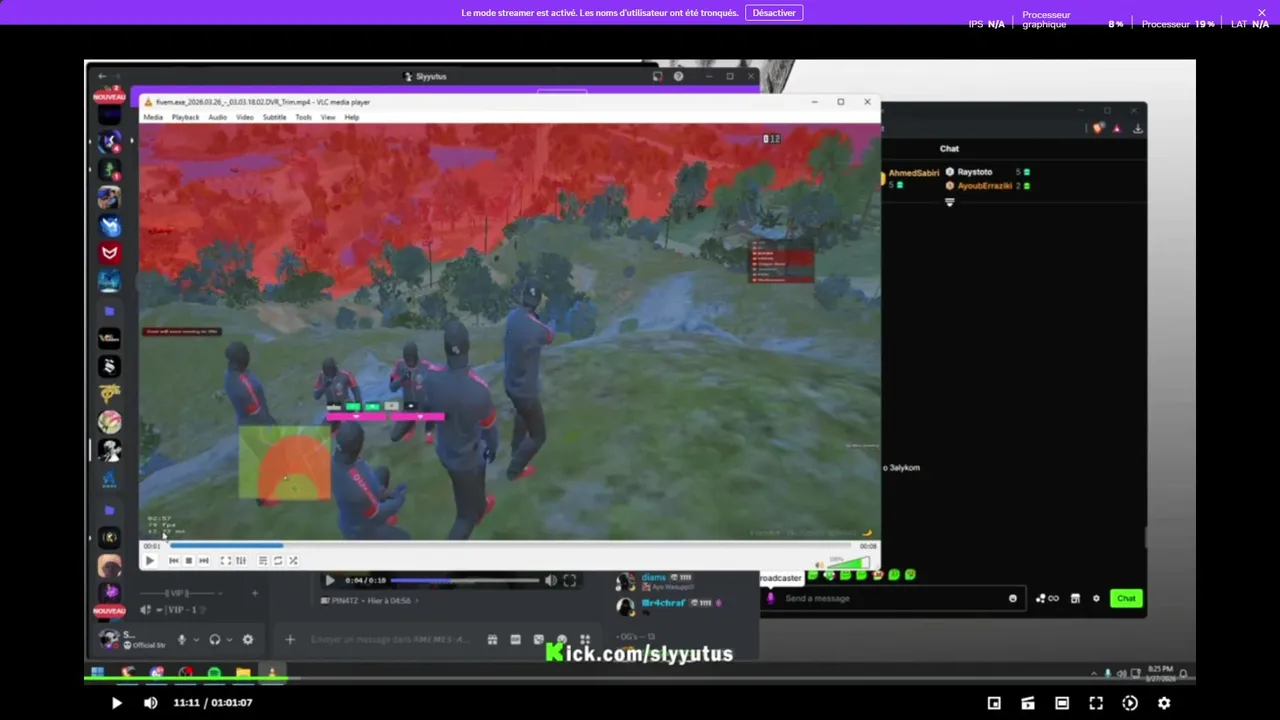Open Discord emoji picker
The image size is (1280, 720).
[x=562, y=639]
